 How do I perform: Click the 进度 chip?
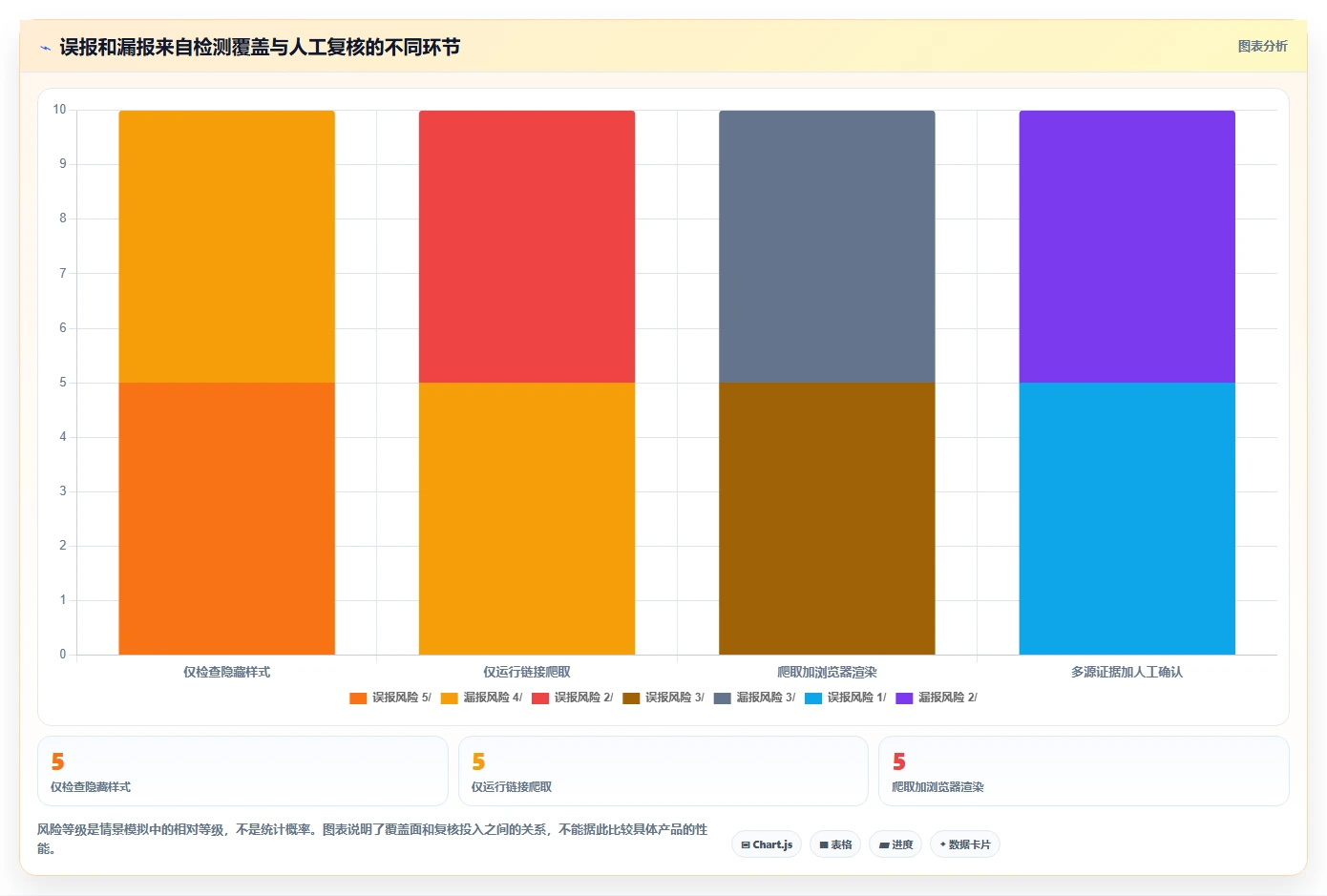click(x=895, y=844)
